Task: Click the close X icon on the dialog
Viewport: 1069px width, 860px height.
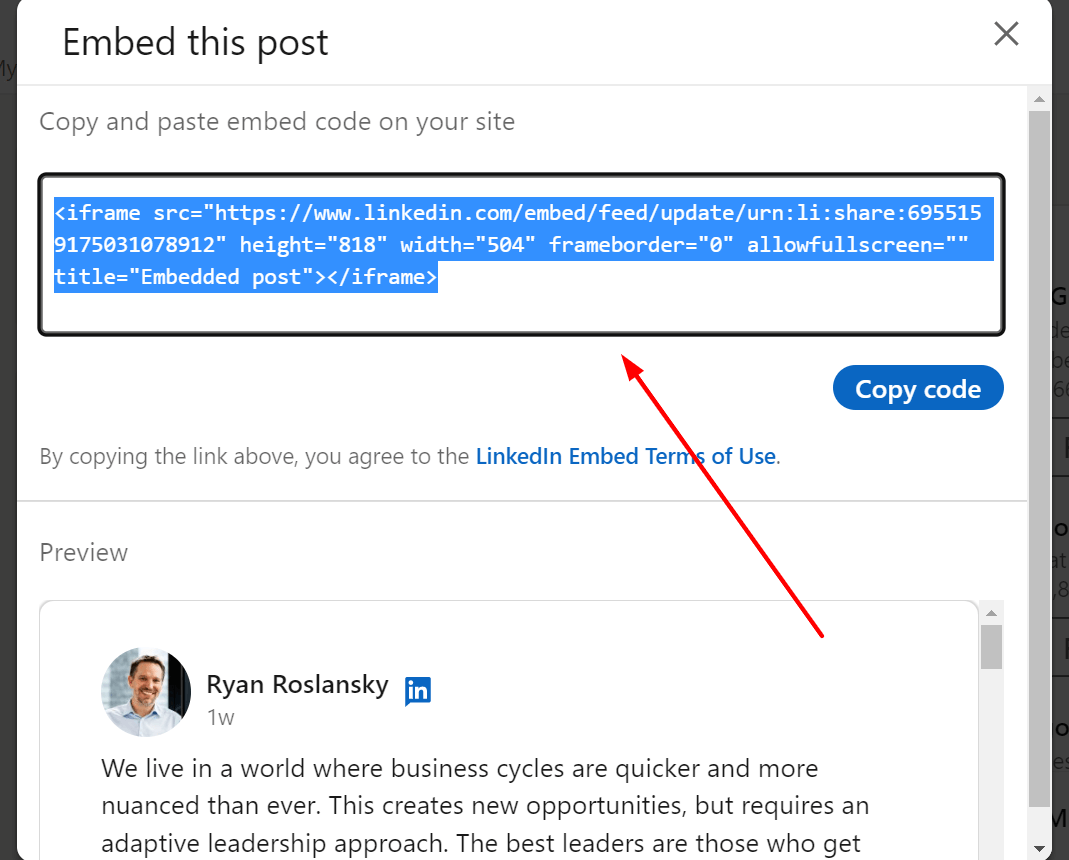Action: (x=1006, y=33)
